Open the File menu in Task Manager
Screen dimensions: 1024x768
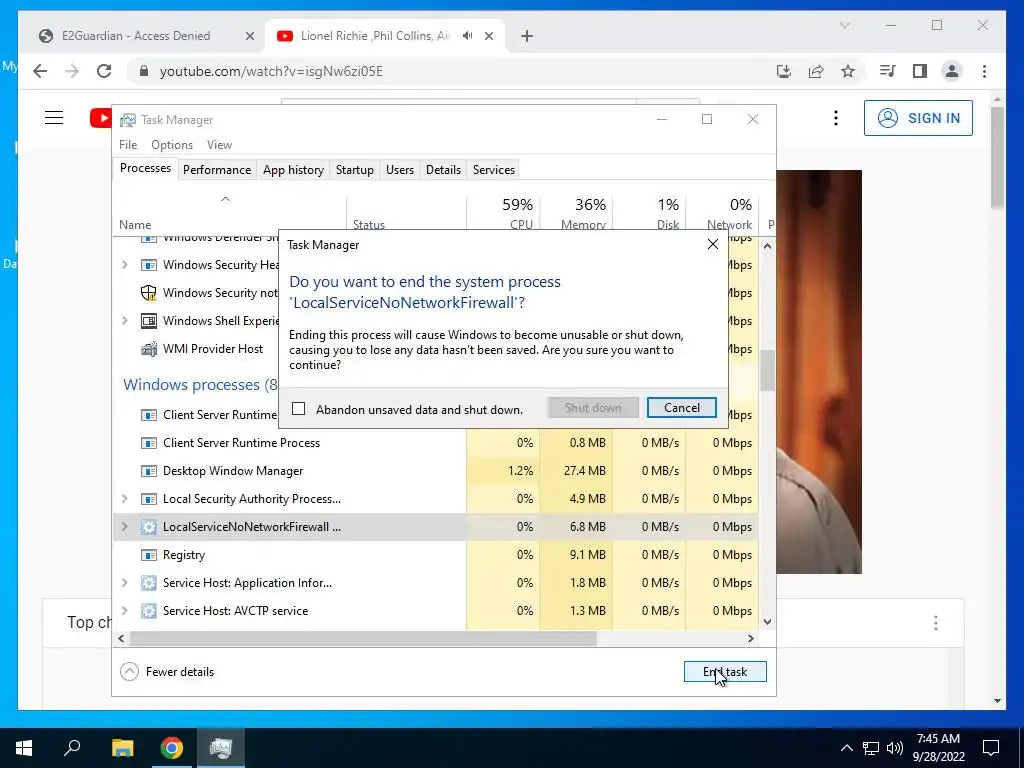[x=128, y=145]
